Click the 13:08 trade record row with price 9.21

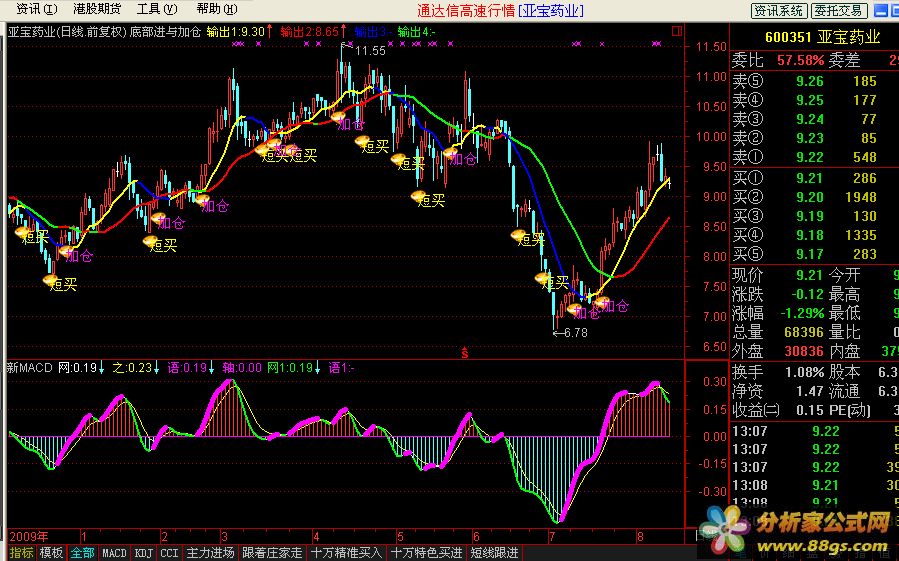815,485
